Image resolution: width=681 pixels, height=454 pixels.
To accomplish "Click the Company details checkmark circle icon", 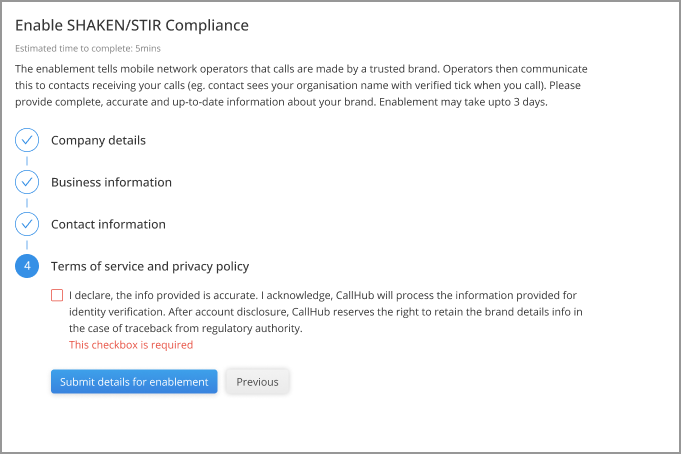I will (27, 140).
